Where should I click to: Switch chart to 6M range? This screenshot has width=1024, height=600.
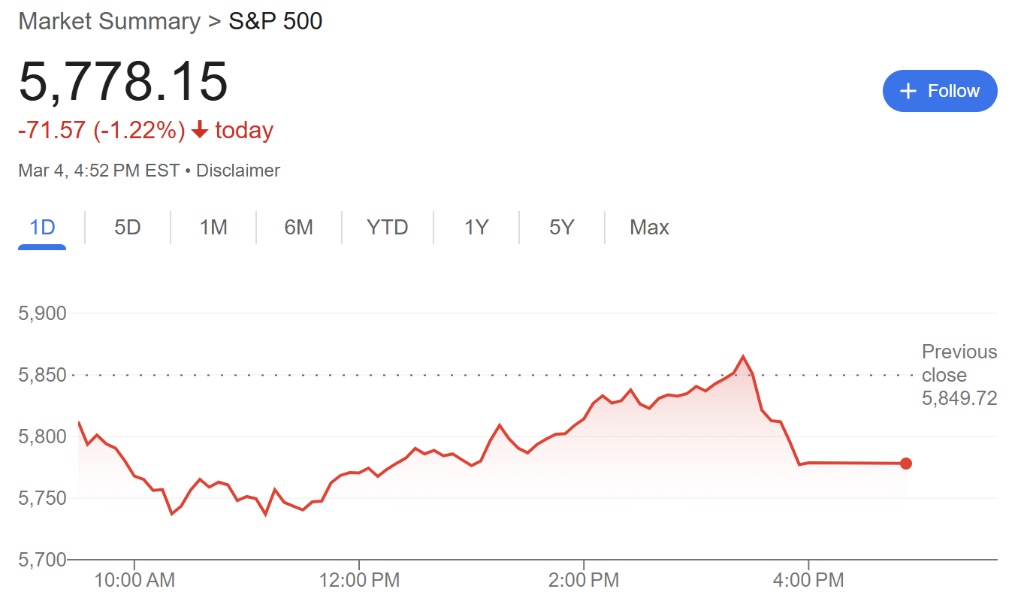point(298,228)
